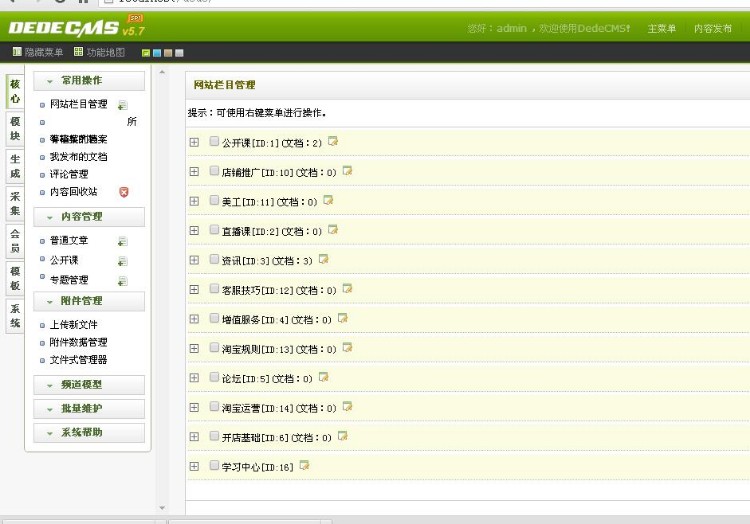Click the edit icon beside 公开课[ID:1]
This screenshot has height=524, width=750.
(332, 141)
